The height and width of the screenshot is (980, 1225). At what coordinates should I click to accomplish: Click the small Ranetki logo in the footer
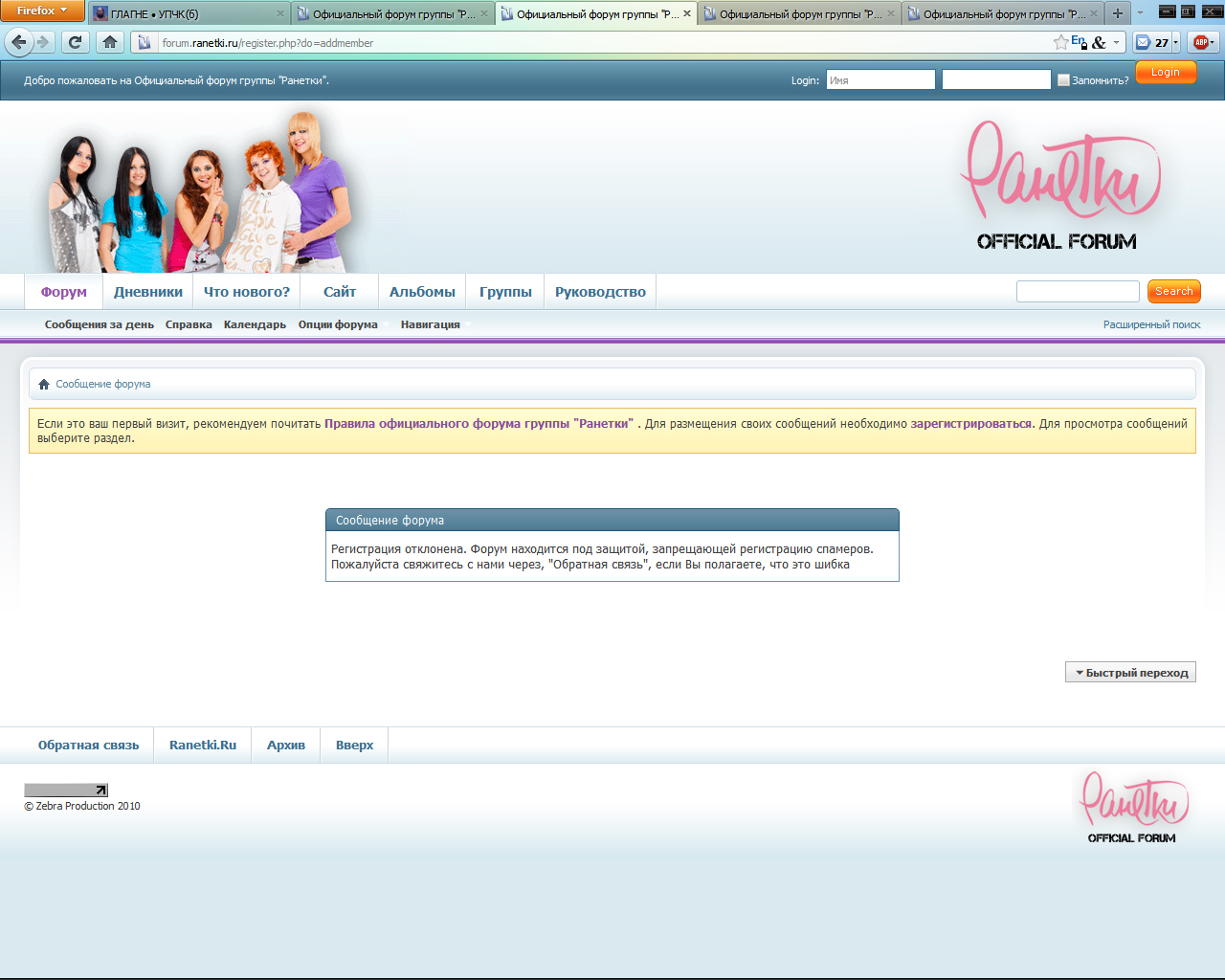[x=1133, y=808]
